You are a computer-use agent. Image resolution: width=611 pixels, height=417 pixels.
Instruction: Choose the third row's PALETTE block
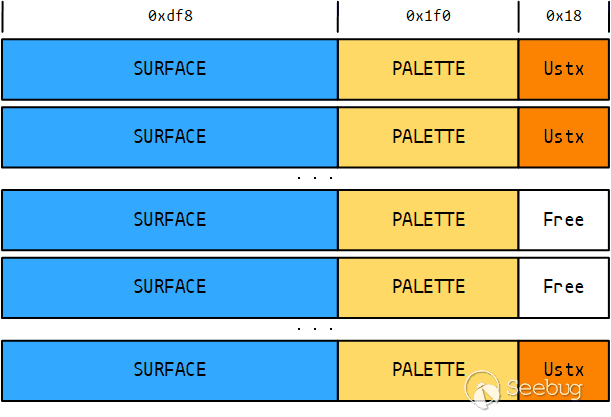[x=428, y=220]
